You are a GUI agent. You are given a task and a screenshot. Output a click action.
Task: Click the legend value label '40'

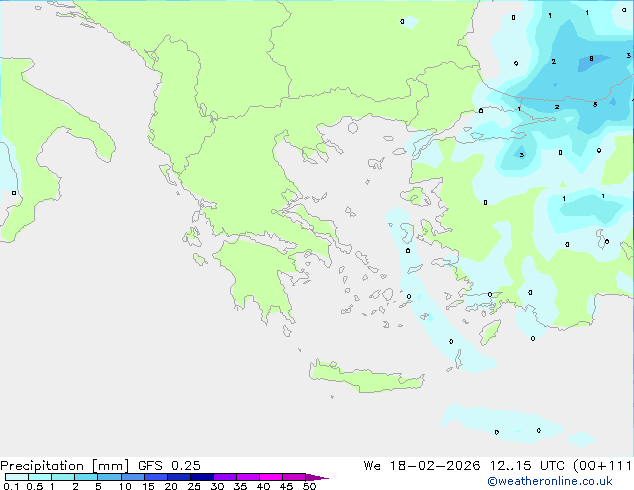click(263, 486)
